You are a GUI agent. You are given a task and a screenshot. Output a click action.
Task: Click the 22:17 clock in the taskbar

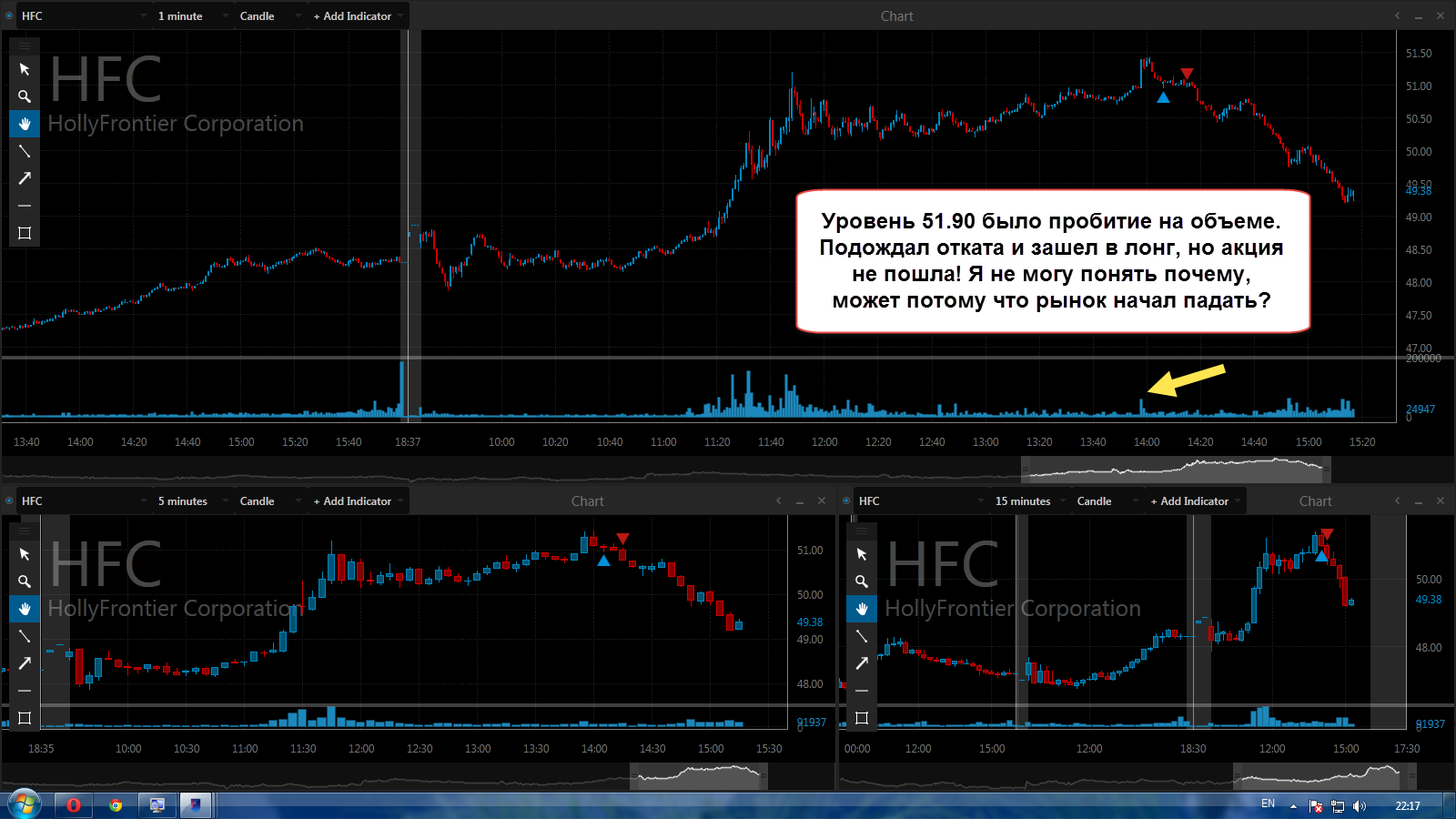click(x=1407, y=805)
